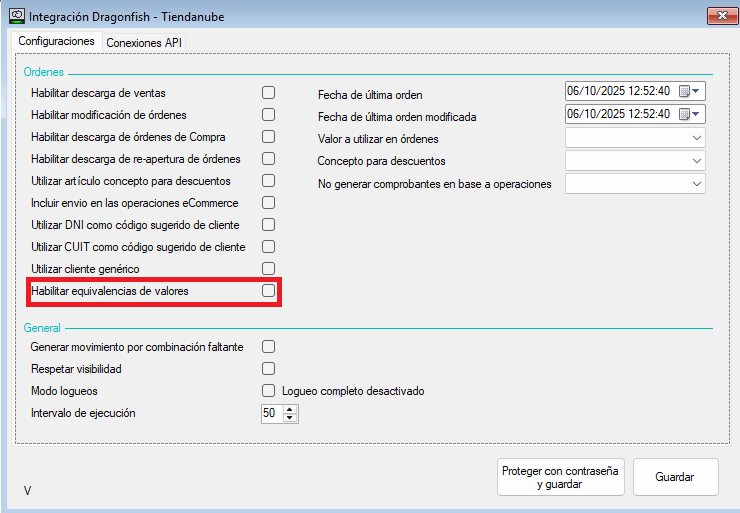
Task: Click the Guardar button
Action: click(x=675, y=477)
